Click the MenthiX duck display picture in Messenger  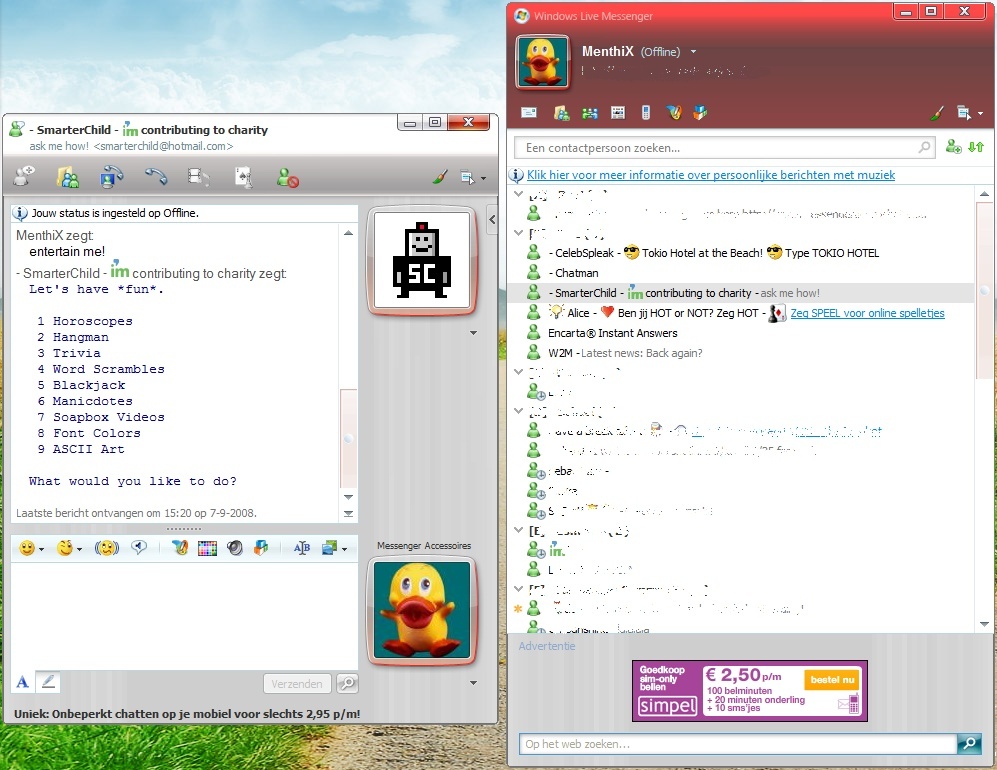tap(542, 62)
